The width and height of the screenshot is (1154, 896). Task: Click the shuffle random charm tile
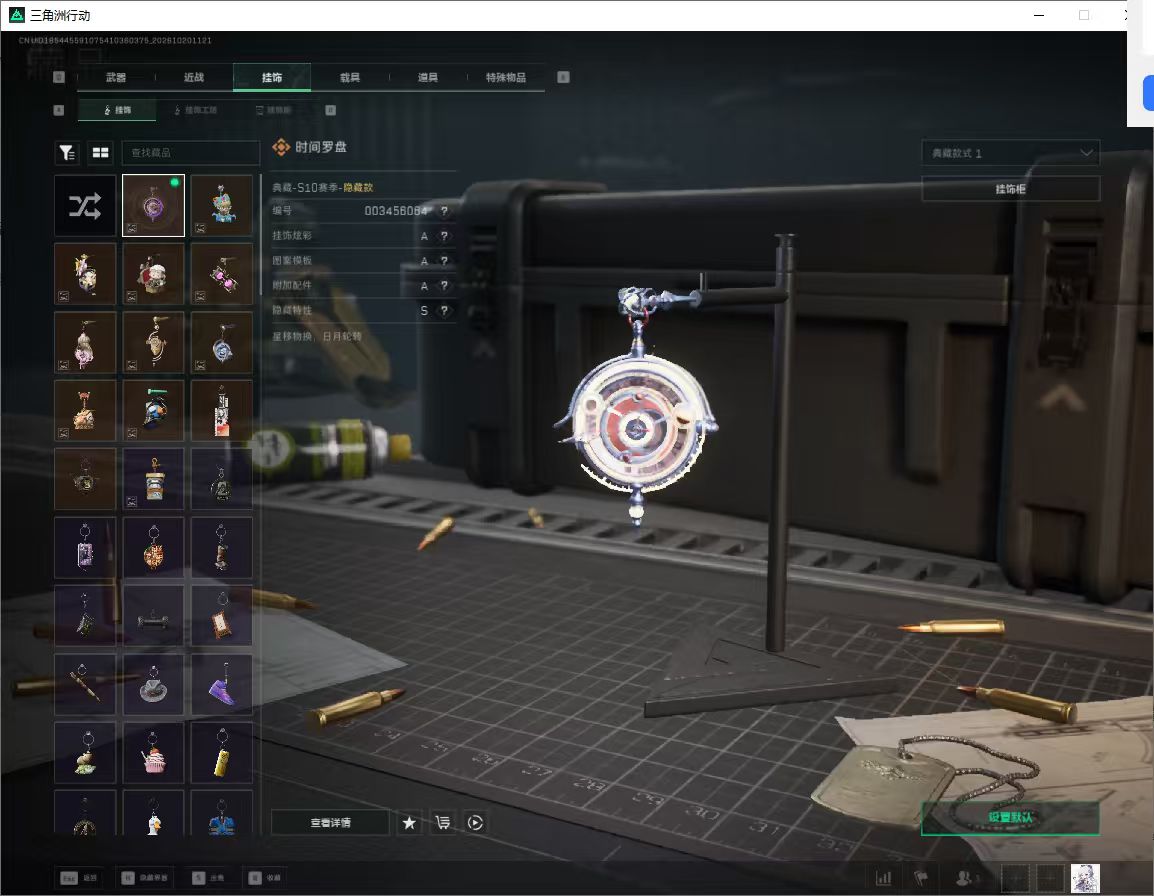pyautogui.click(x=85, y=205)
